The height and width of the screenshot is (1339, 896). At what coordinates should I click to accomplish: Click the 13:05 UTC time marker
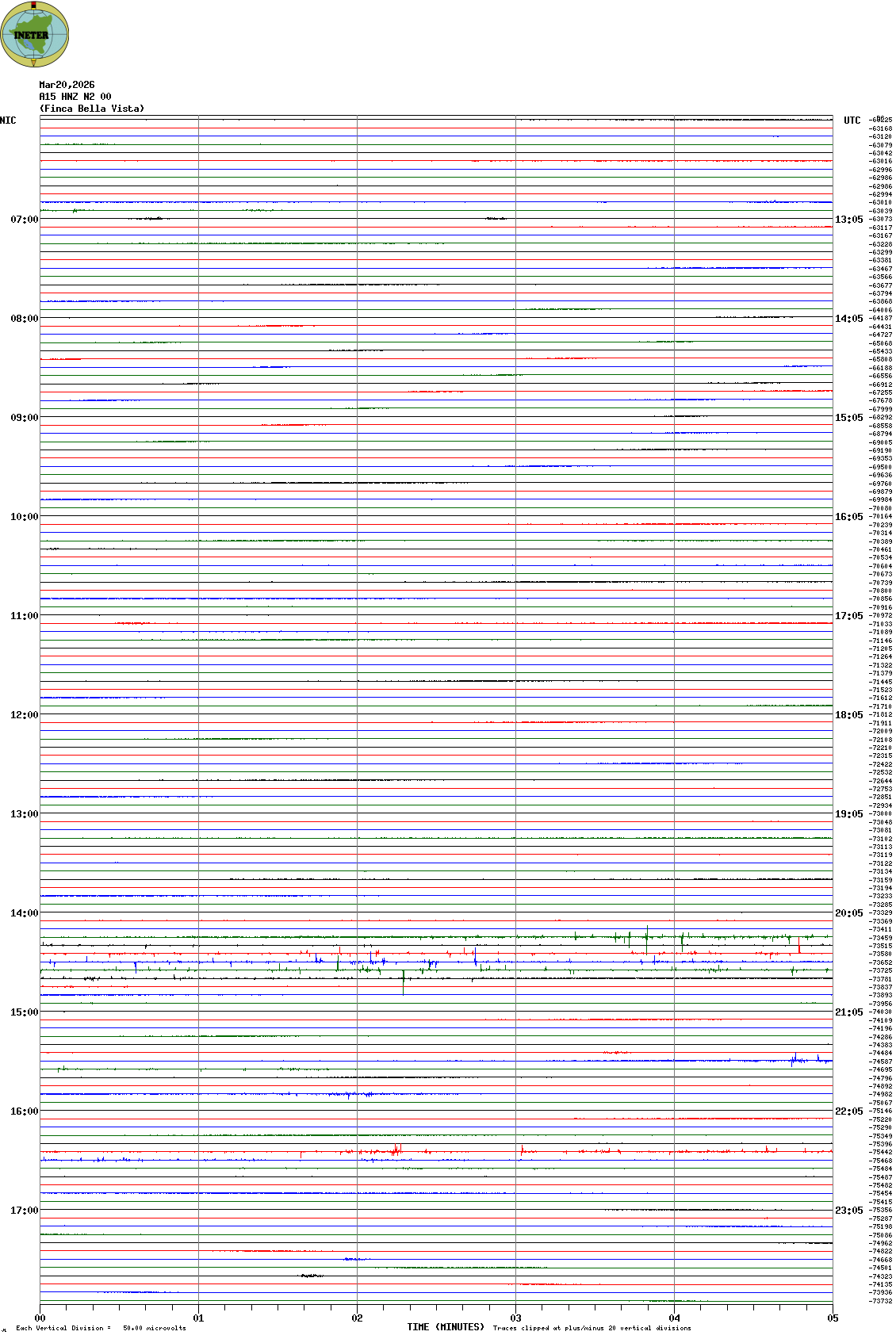(848, 220)
